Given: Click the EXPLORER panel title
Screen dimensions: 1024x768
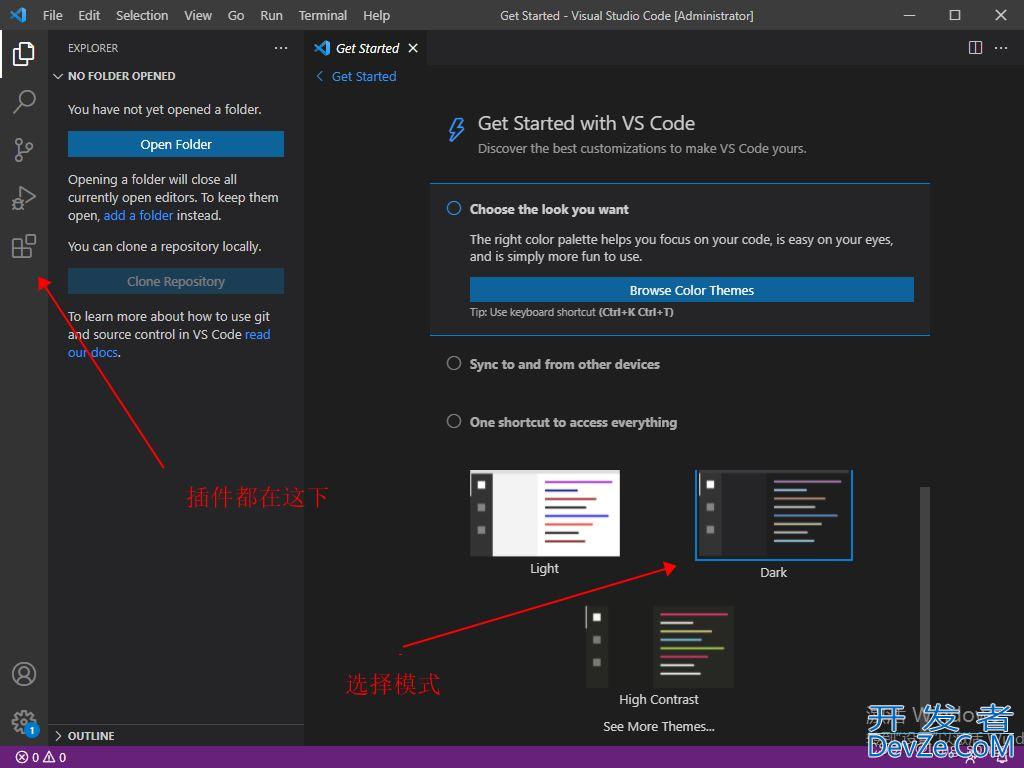Looking at the screenshot, I should point(93,48).
